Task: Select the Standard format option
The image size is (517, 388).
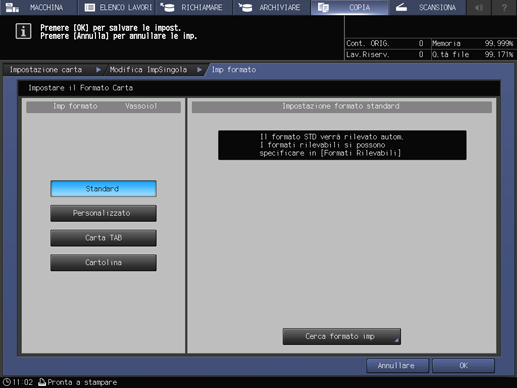Action: pyautogui.click(x=103, y=189)
